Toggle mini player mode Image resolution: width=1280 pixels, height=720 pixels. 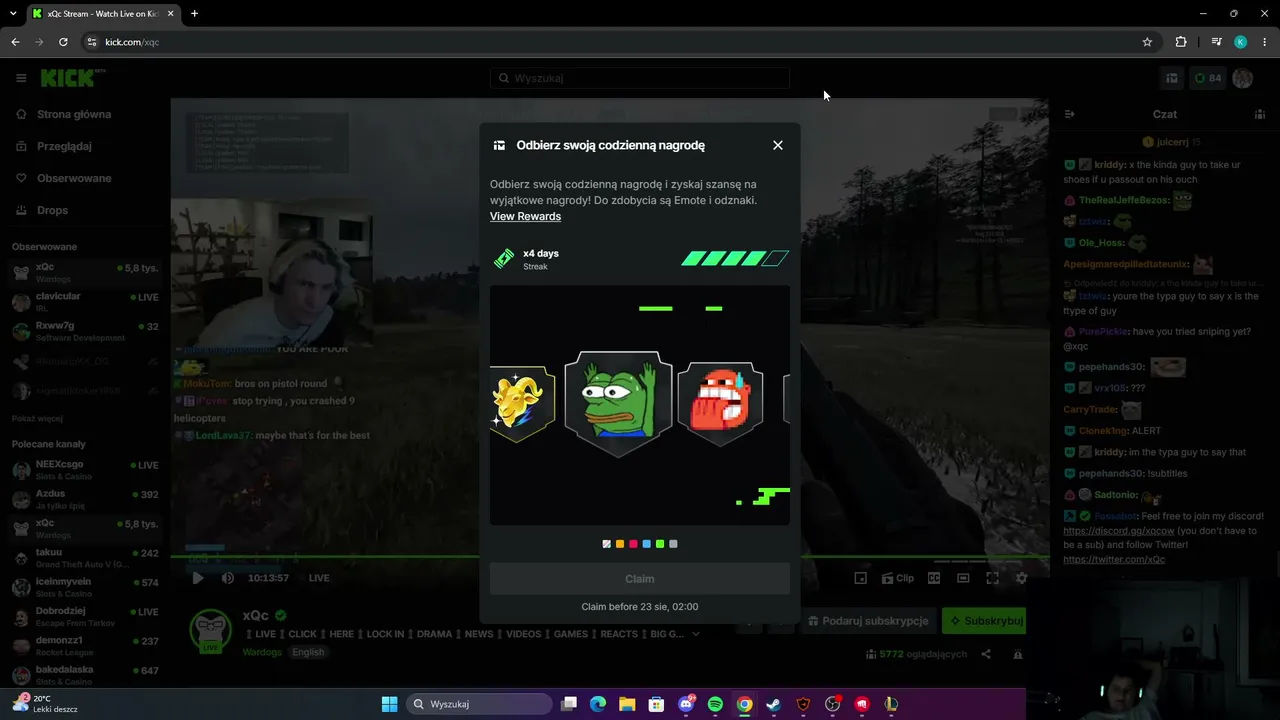pyautogui.click(x=860, y=578)
